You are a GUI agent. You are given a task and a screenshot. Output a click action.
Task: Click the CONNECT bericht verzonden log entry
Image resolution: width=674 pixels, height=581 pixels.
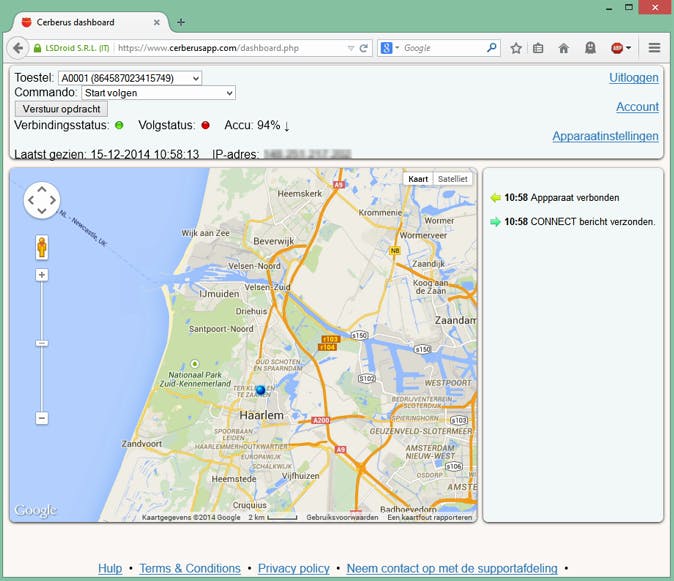point(580,222)
